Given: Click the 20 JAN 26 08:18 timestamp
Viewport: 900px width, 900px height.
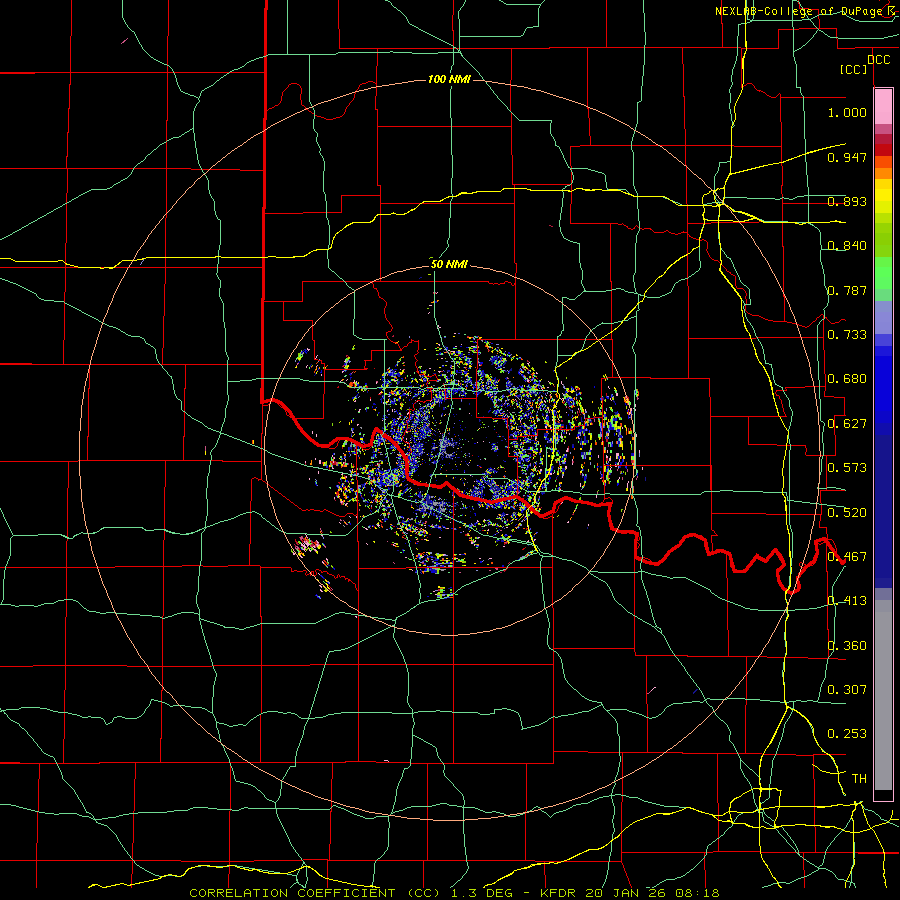Looking at the screenshot, I should [x=653, y=893].
